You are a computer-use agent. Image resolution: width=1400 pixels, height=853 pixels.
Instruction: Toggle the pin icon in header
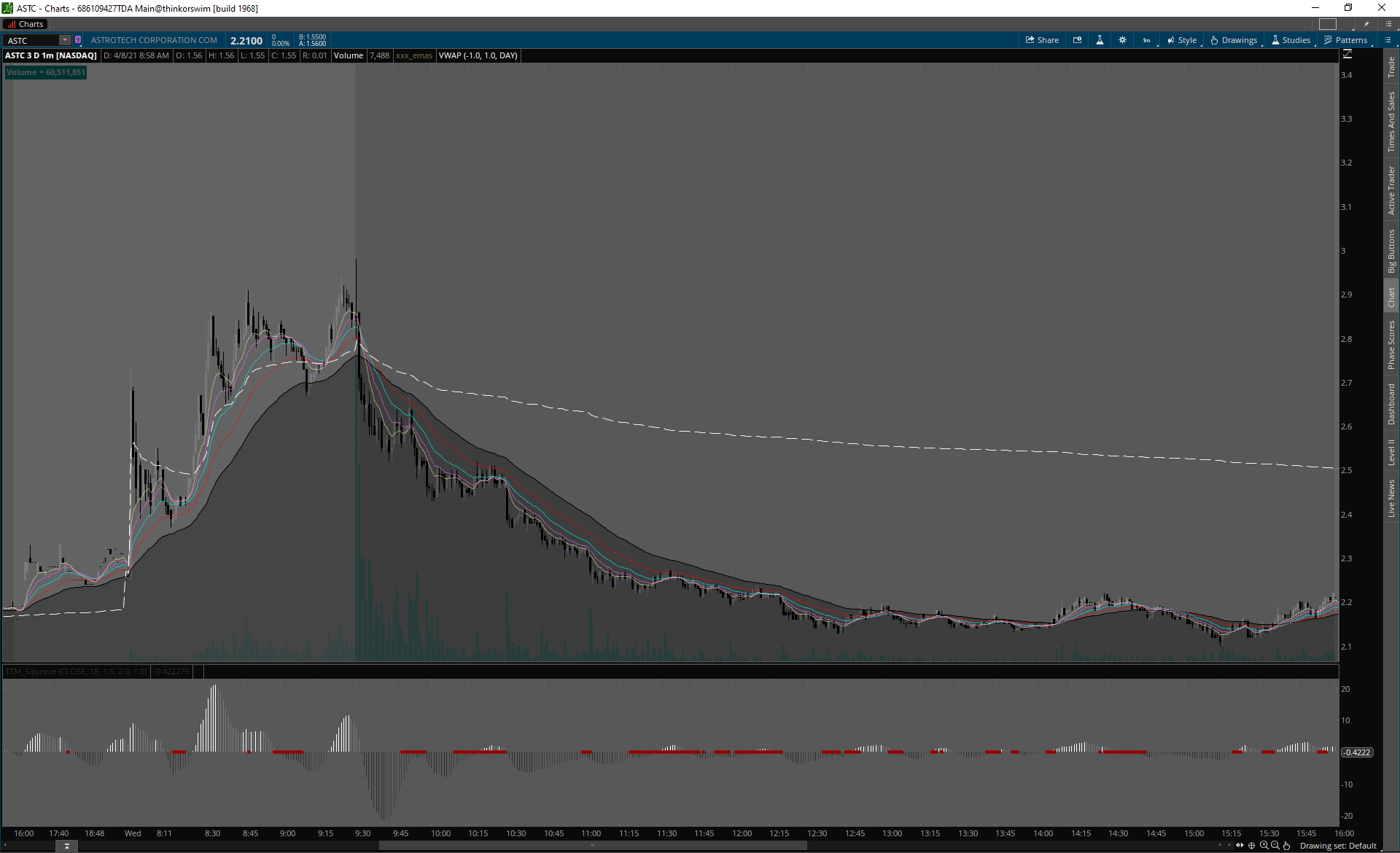(1366, 24)
